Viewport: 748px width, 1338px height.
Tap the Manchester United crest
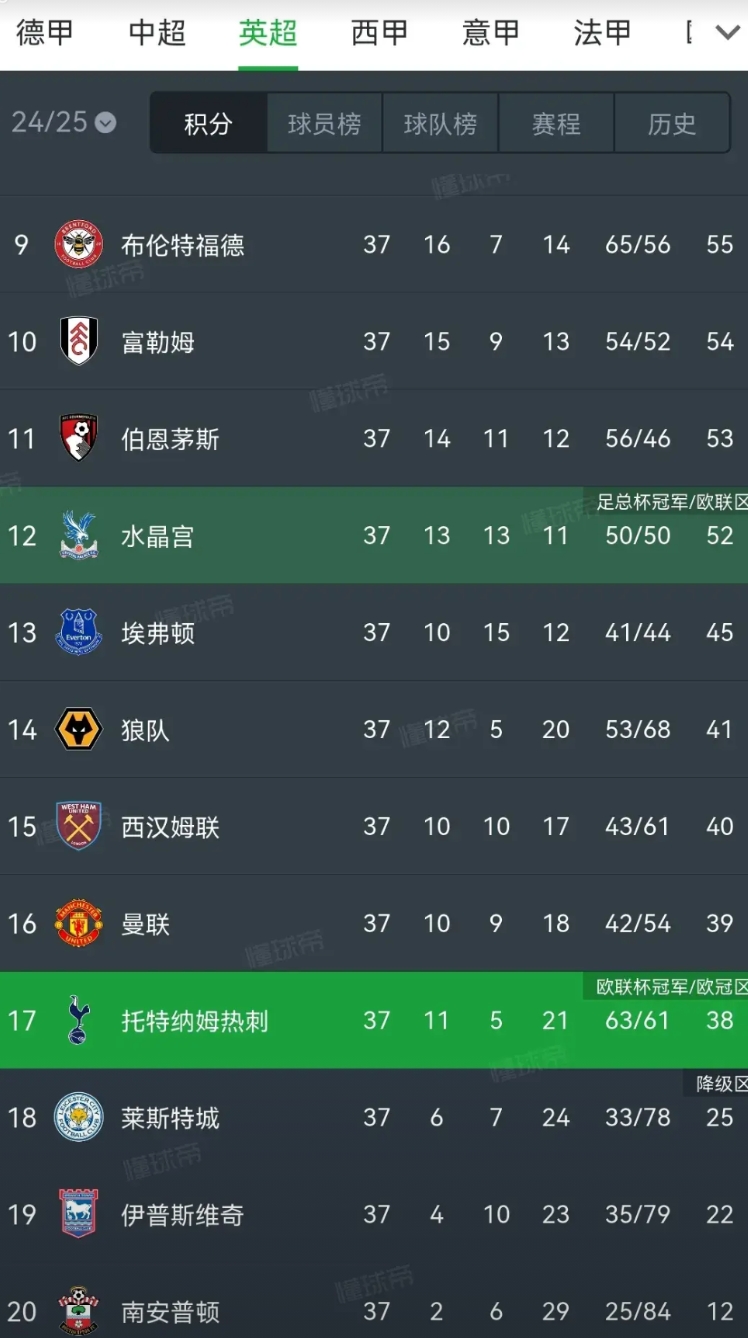click(79, 923)
